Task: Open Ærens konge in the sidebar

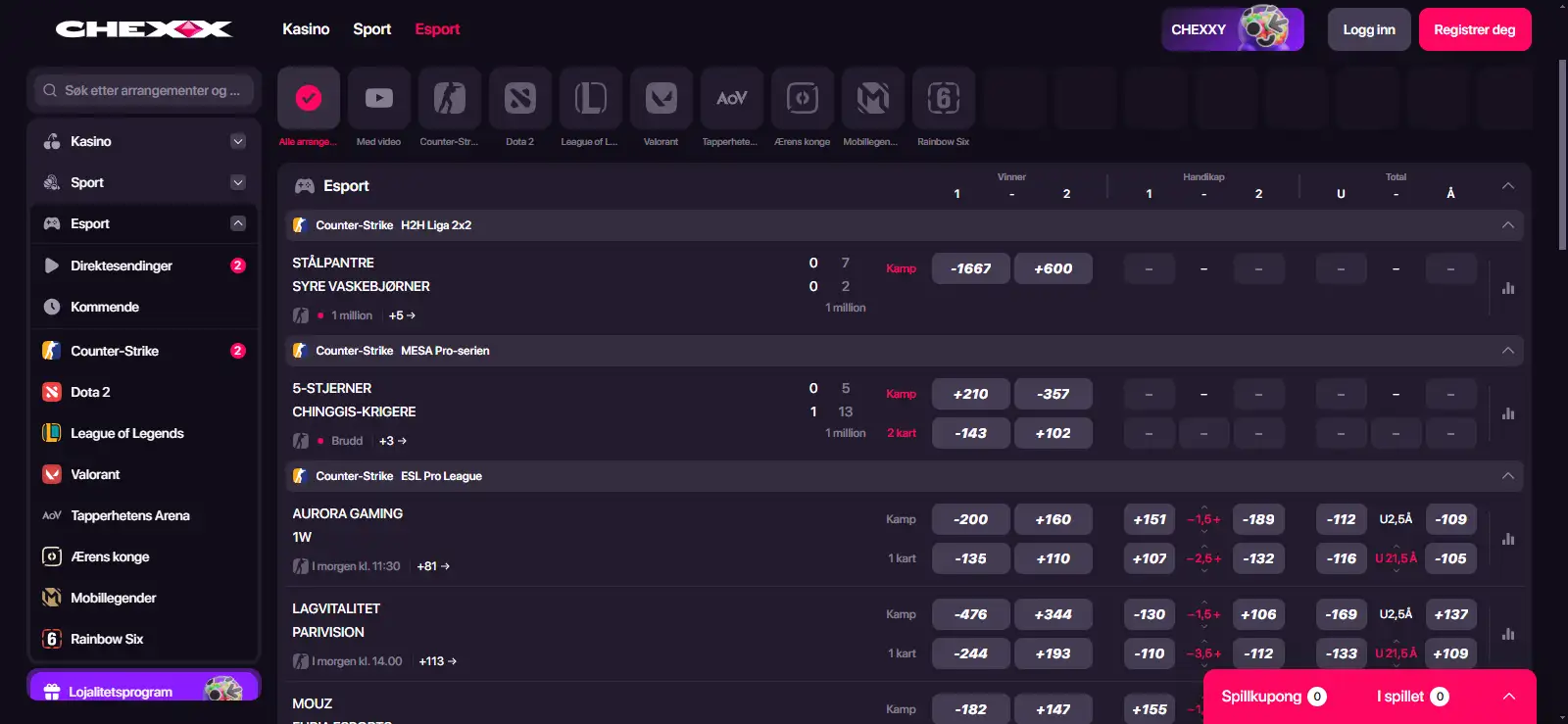Action: (x=144, y=556)
